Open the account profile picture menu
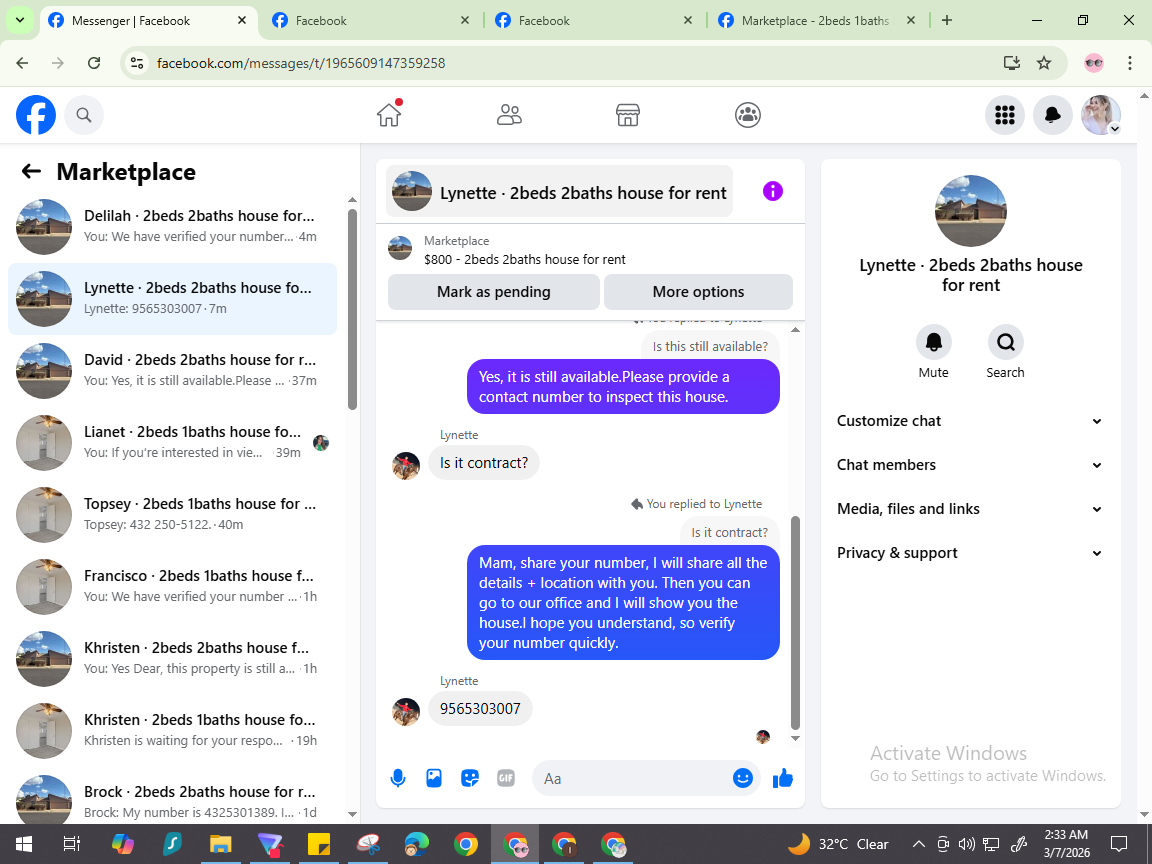 click(x=1101, y=115)
